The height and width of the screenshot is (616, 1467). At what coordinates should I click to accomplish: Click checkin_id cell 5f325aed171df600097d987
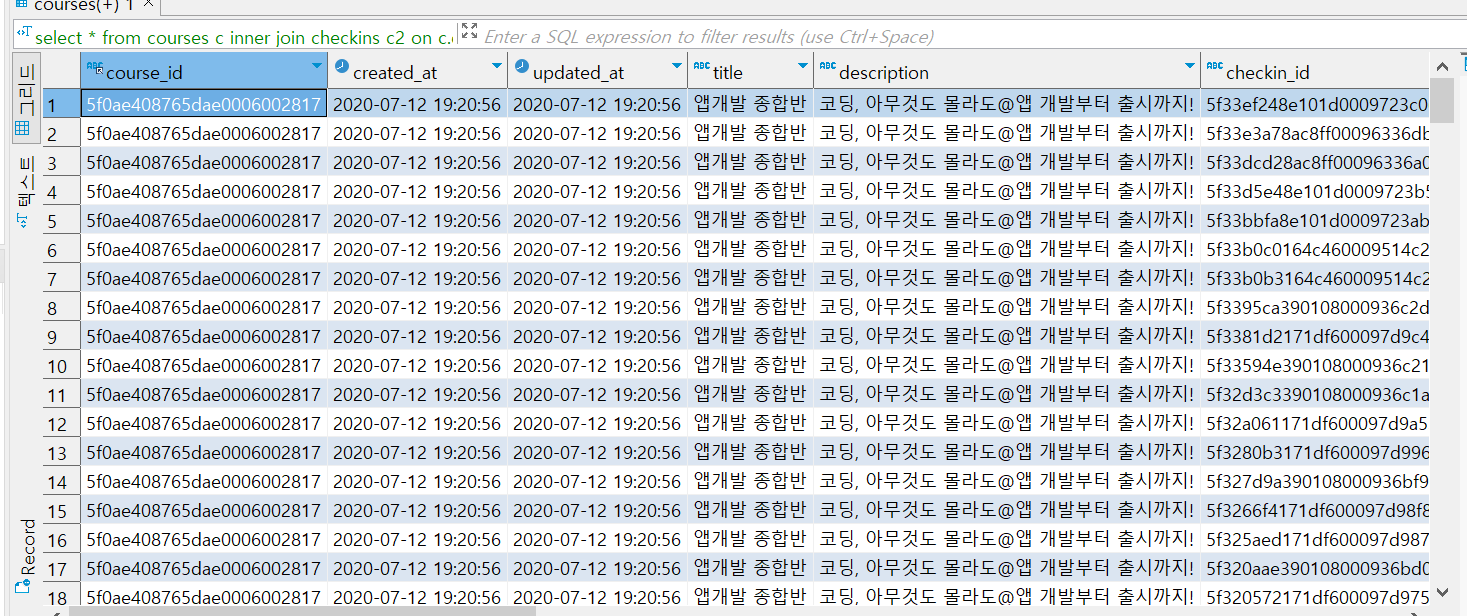coord(1315,540)
